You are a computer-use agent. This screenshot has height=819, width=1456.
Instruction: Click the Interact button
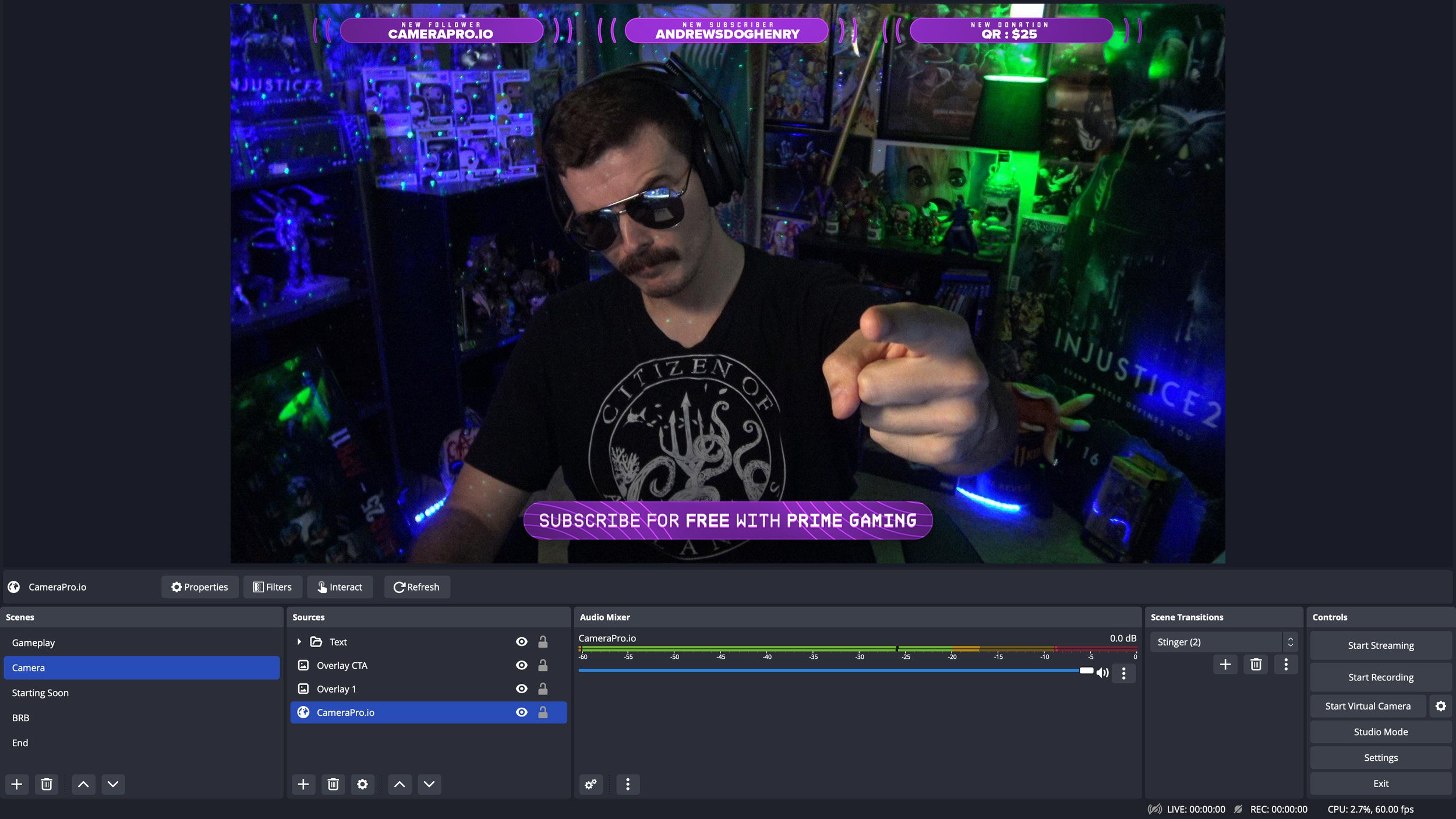[340, 587]
